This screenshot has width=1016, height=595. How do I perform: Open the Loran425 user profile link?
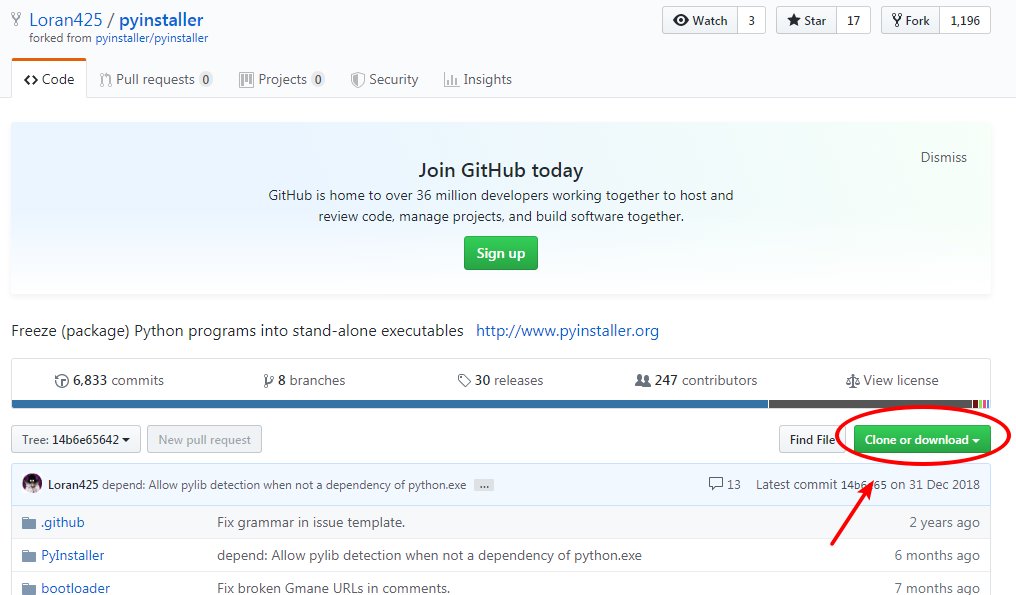coord(65,20)
